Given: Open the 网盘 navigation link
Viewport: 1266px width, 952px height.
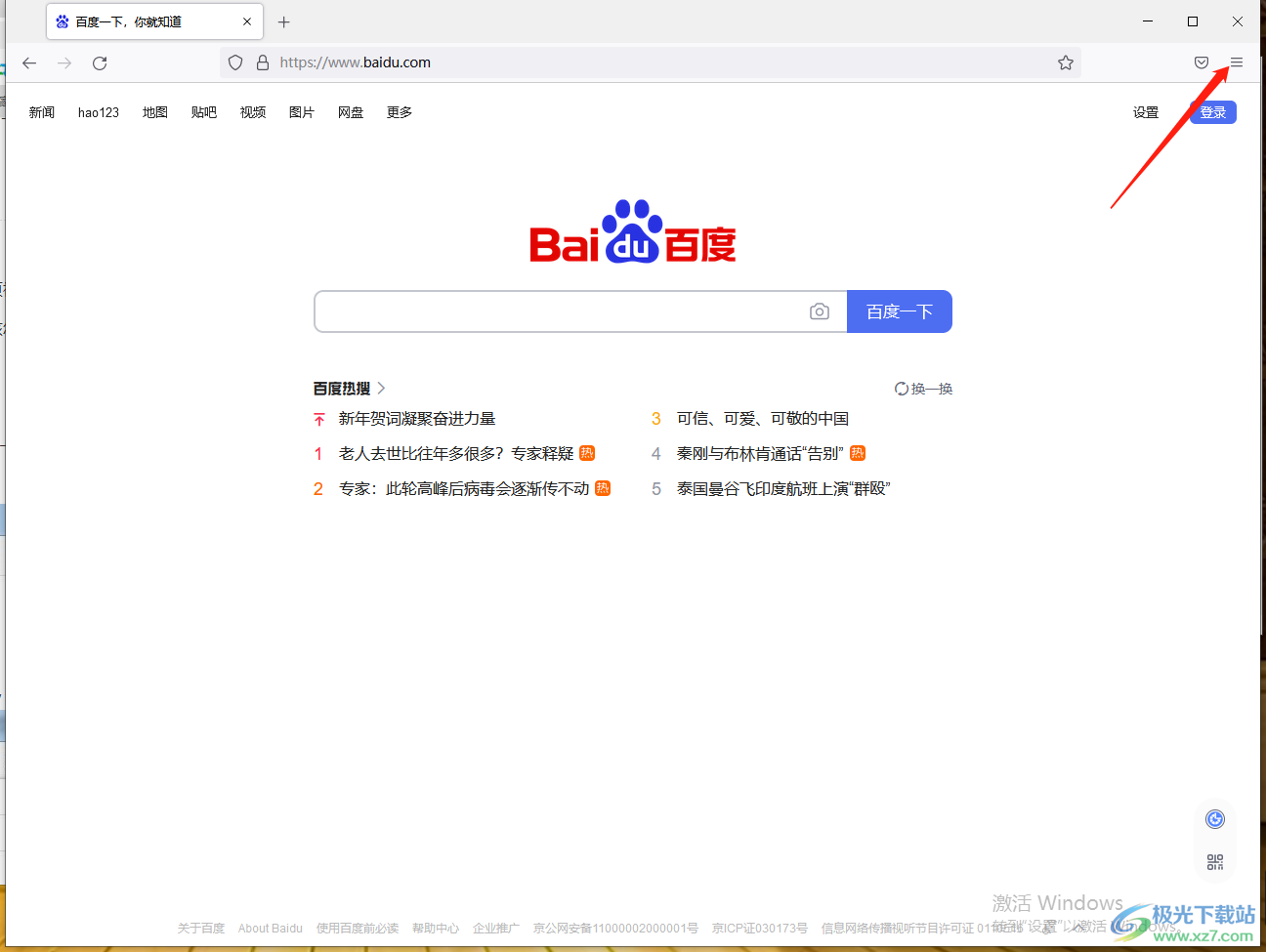Looking at the screenshot, I should pos(351,112).
